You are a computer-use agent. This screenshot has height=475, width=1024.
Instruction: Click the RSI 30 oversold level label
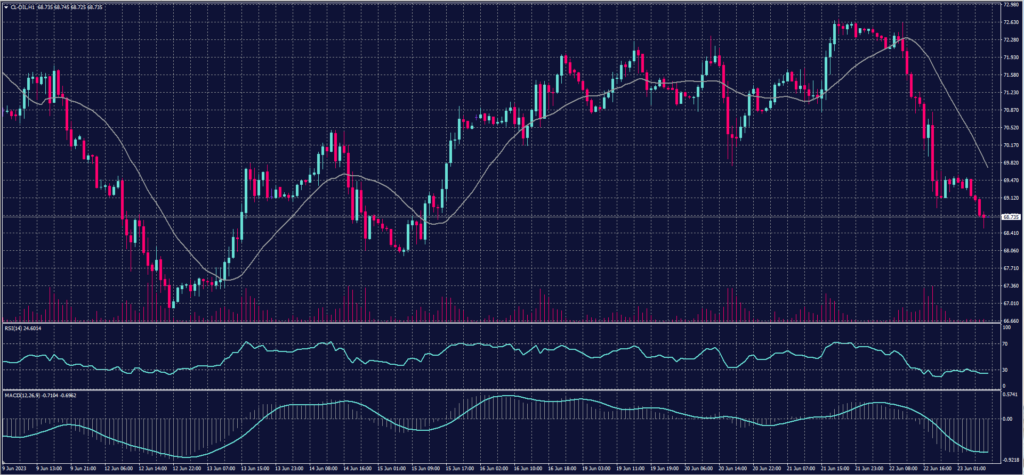tap(1004, 369)
